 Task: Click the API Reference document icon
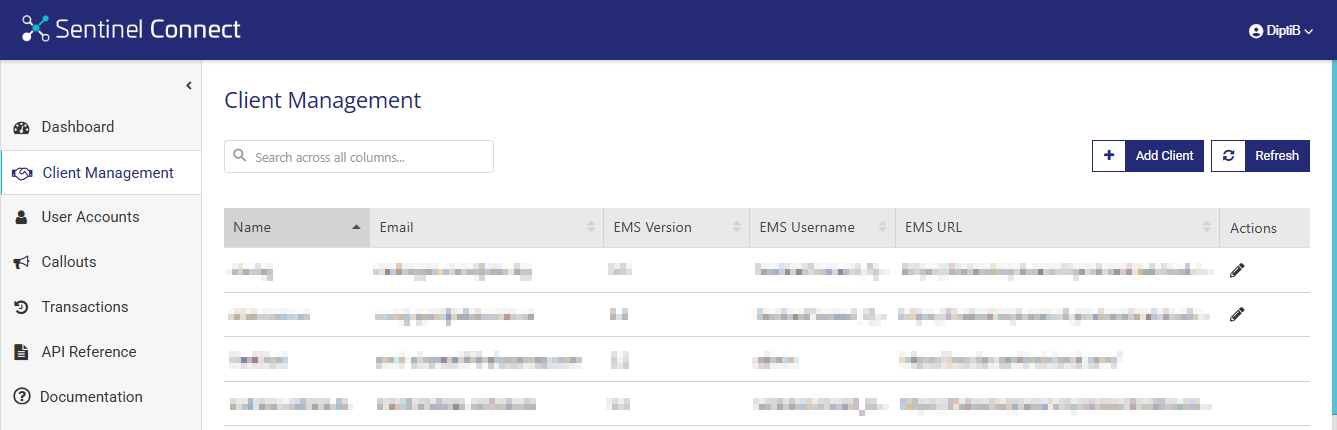[21, 352]
